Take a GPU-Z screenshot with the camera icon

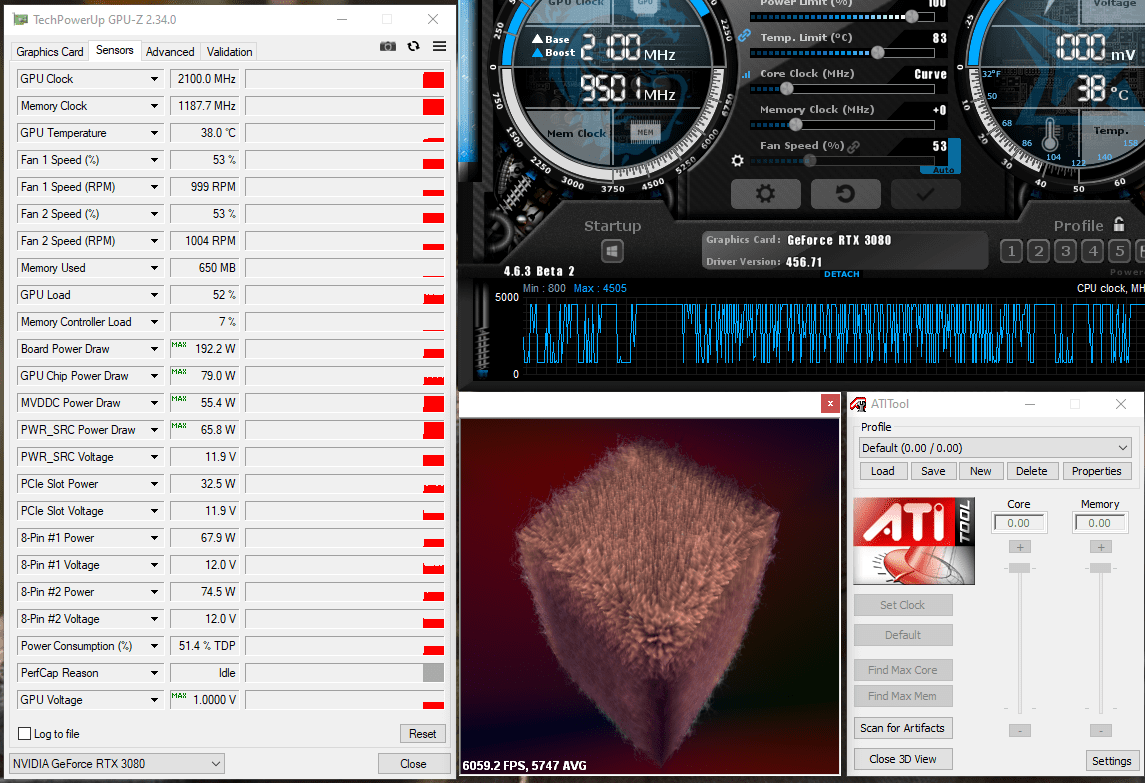tap(388, 46)
